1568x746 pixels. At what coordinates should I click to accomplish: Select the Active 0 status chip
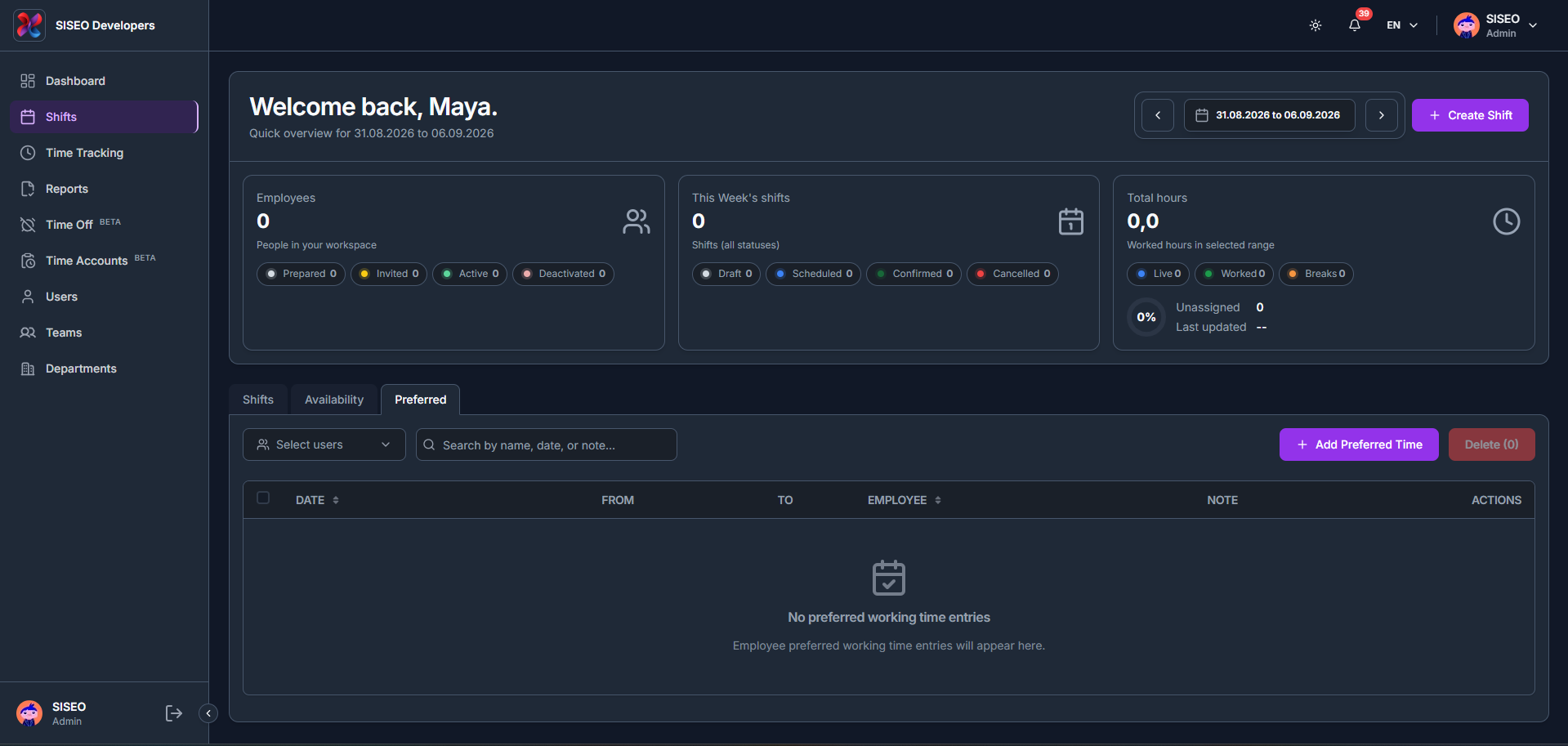(x=470, y=274)
